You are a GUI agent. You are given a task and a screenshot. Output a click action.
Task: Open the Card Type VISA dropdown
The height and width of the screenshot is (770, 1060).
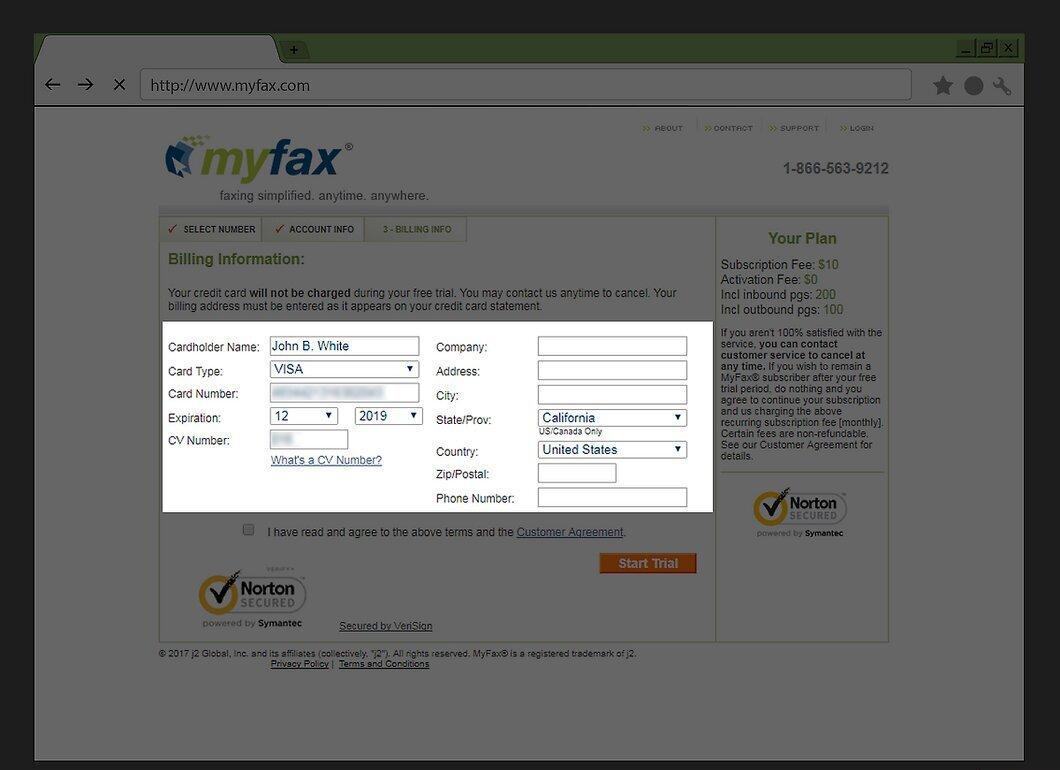point(344,369)
